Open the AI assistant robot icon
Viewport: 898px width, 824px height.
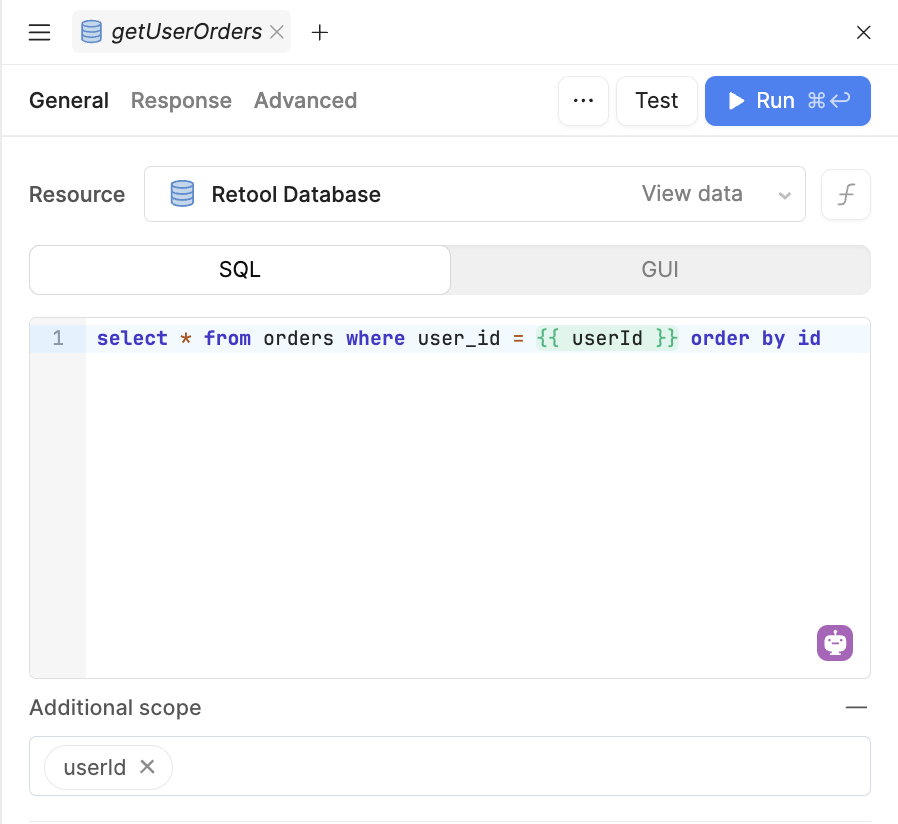[x=835, y=643]
